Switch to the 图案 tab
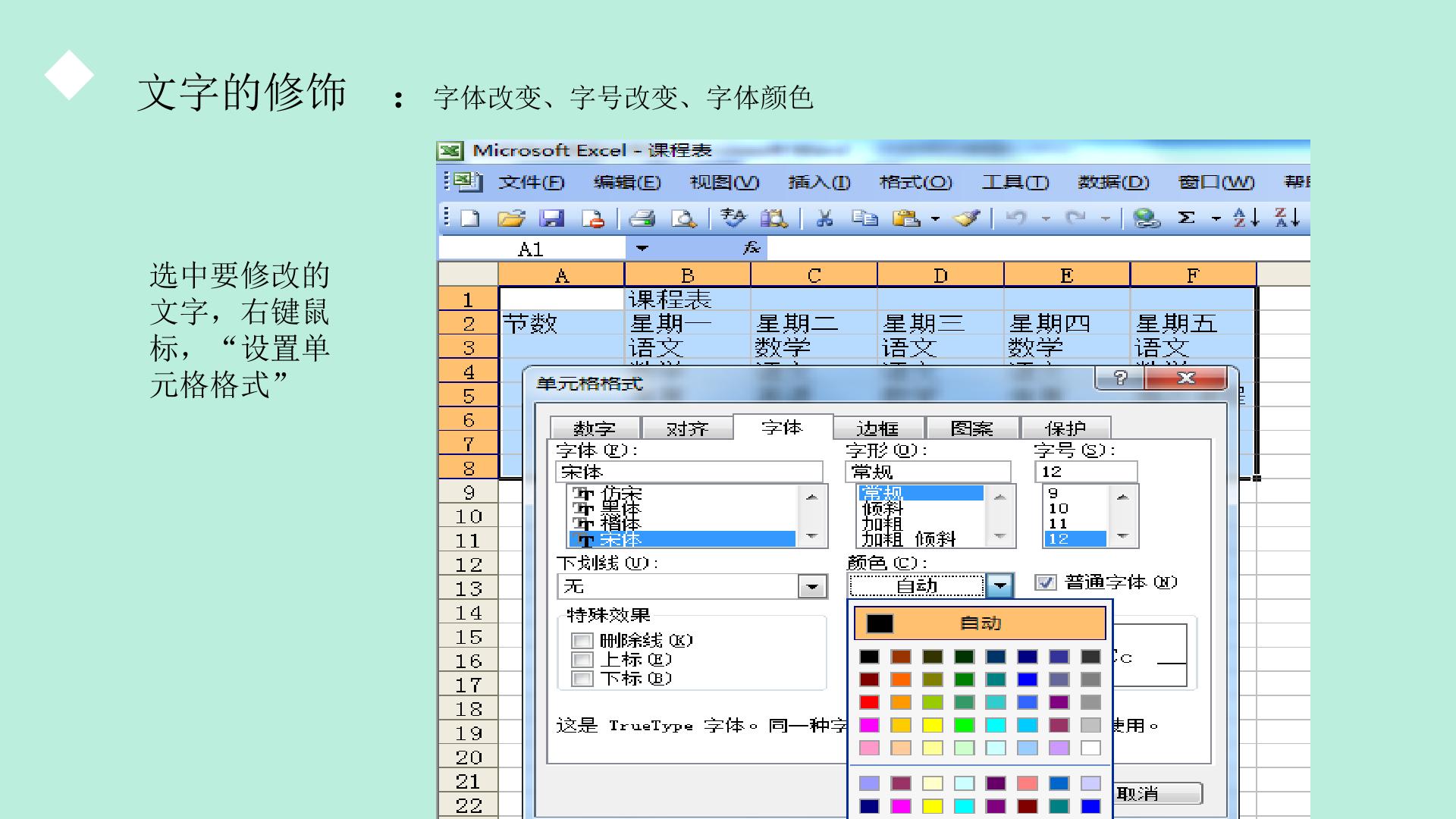 (x=971, y=428)
